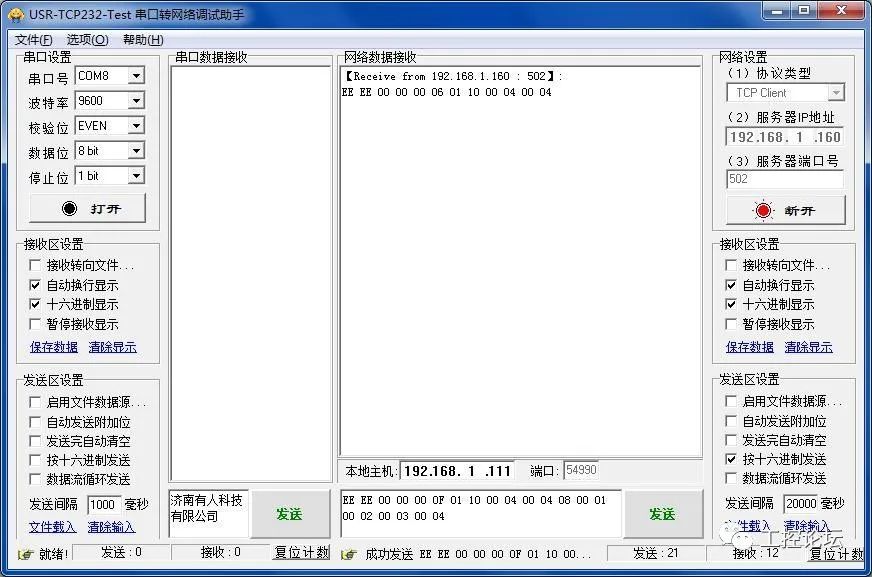Toggle serial 自动换行显示 checkbox
This screenshot has height=577, width=872.
[35, 285]
